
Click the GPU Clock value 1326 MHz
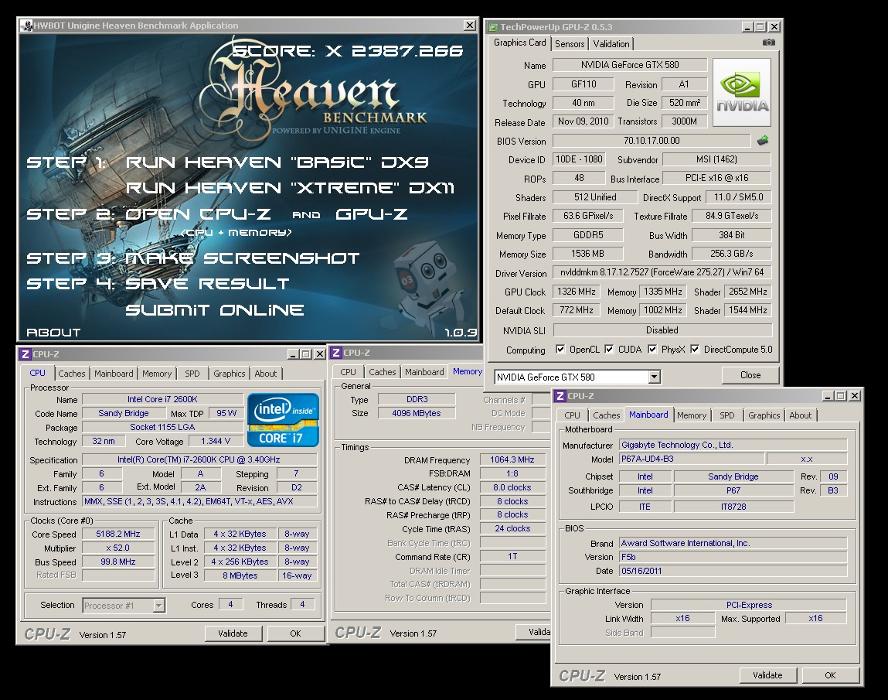point(576,292)
